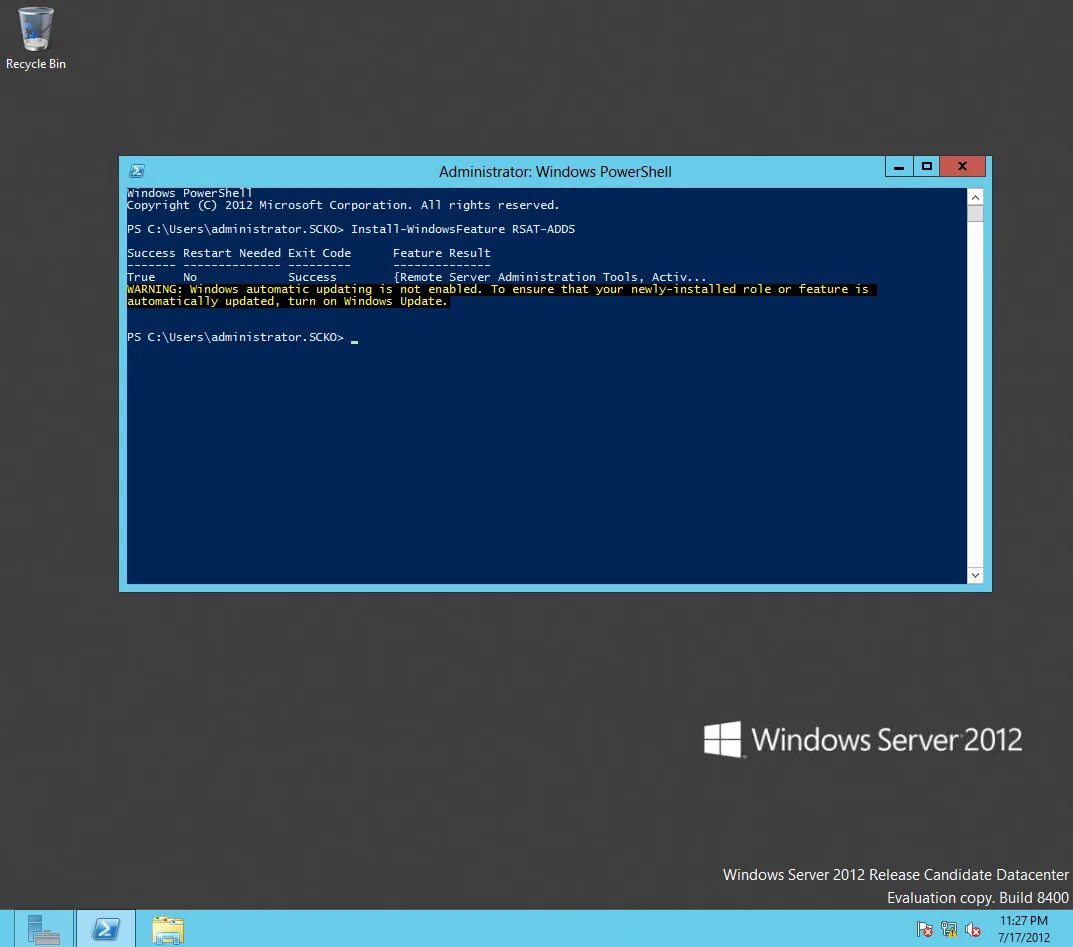The height and width of the screenshot is (947, 1073).
Task: Click the network status tray icon
Action: 948,929
